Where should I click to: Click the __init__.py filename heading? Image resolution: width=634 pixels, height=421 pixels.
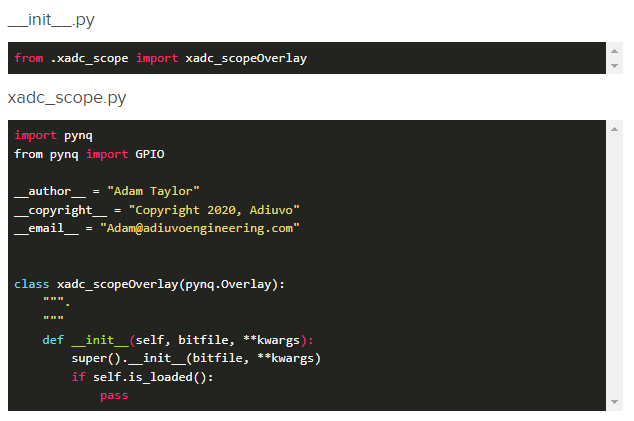(x=51, y=20)
